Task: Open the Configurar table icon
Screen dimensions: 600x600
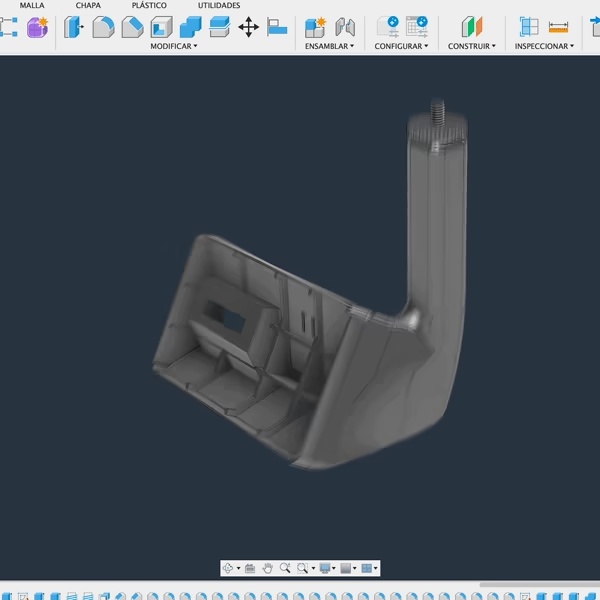Action: click(417, 27)
